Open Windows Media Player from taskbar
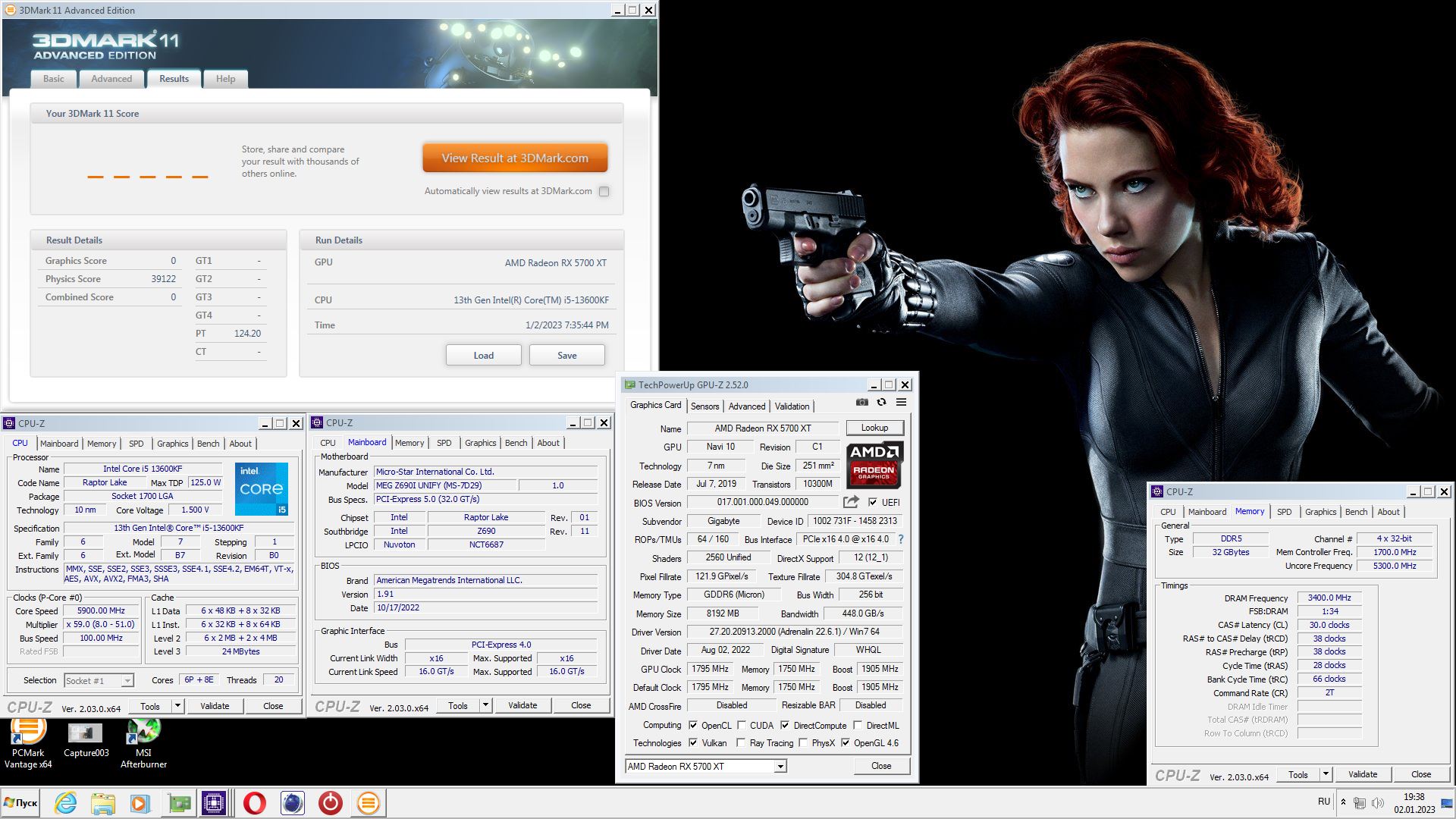The image size is (1456, 819). (140, 803)
